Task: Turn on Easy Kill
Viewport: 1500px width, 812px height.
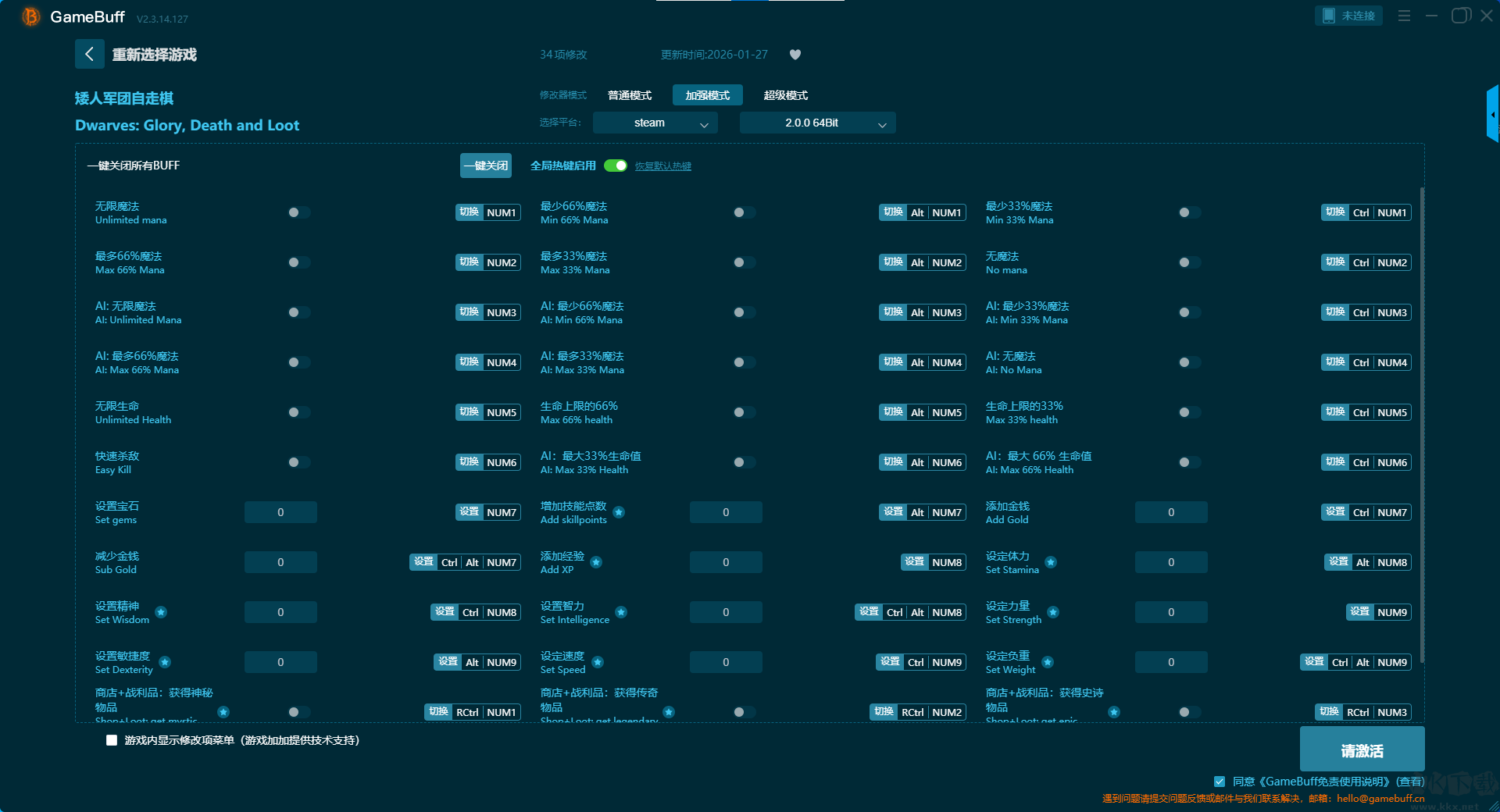Action: coord(298,462)
